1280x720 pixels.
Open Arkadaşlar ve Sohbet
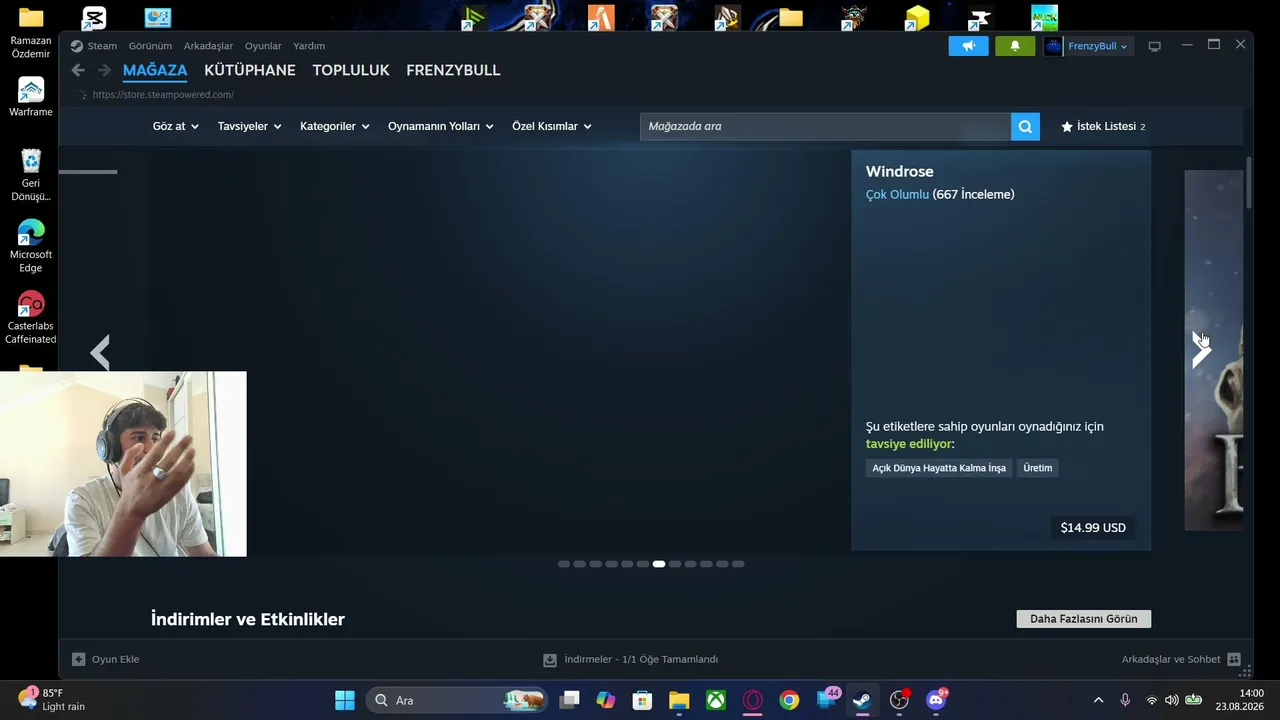tap(1171, 660)
